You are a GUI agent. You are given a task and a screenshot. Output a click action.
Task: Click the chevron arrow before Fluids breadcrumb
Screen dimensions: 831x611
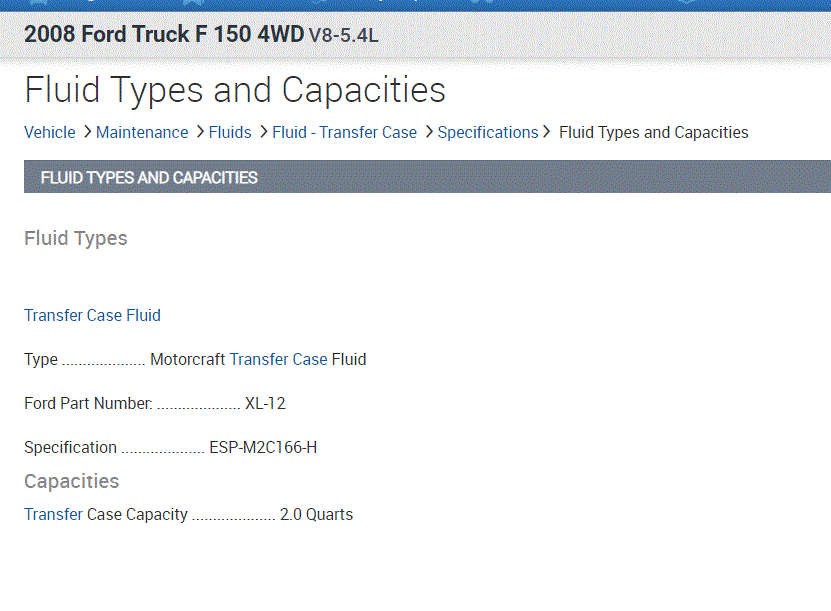pyautogui.click(x=200, y=132)
